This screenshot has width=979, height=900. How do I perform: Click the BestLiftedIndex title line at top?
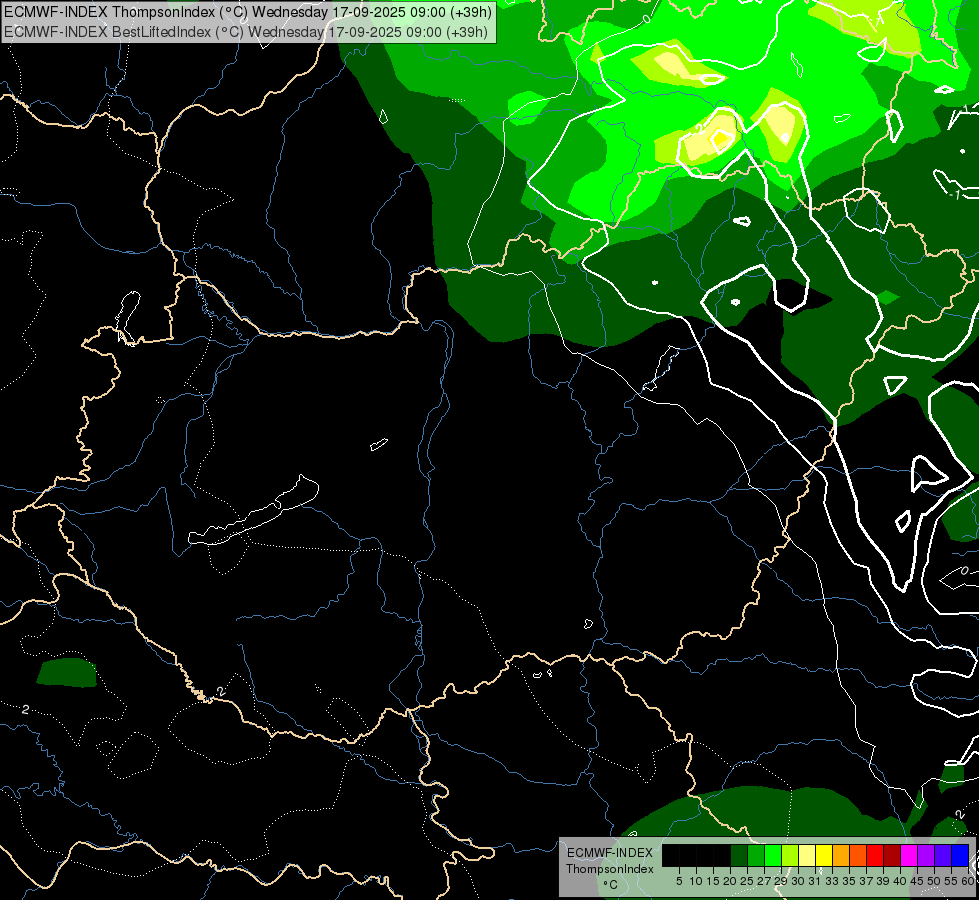point(246,31)
